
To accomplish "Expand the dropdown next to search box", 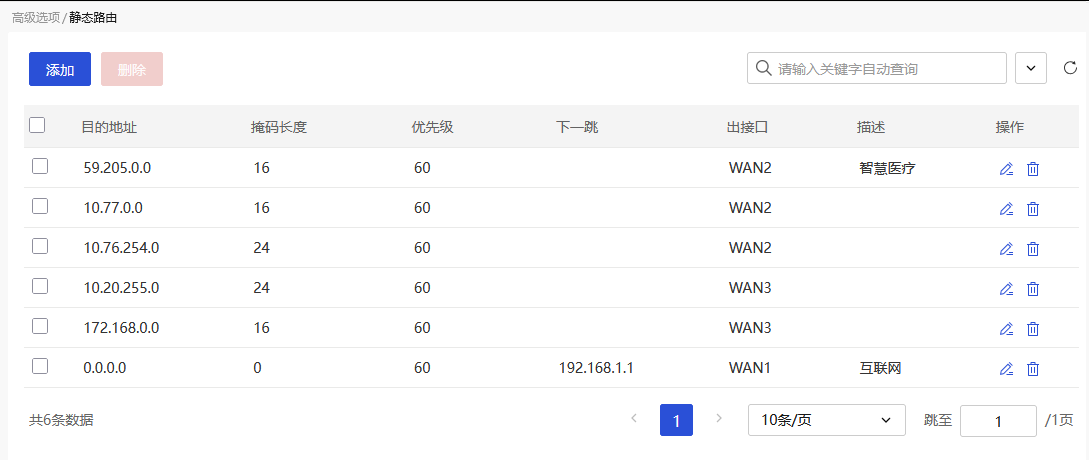I will (1030, 69).
